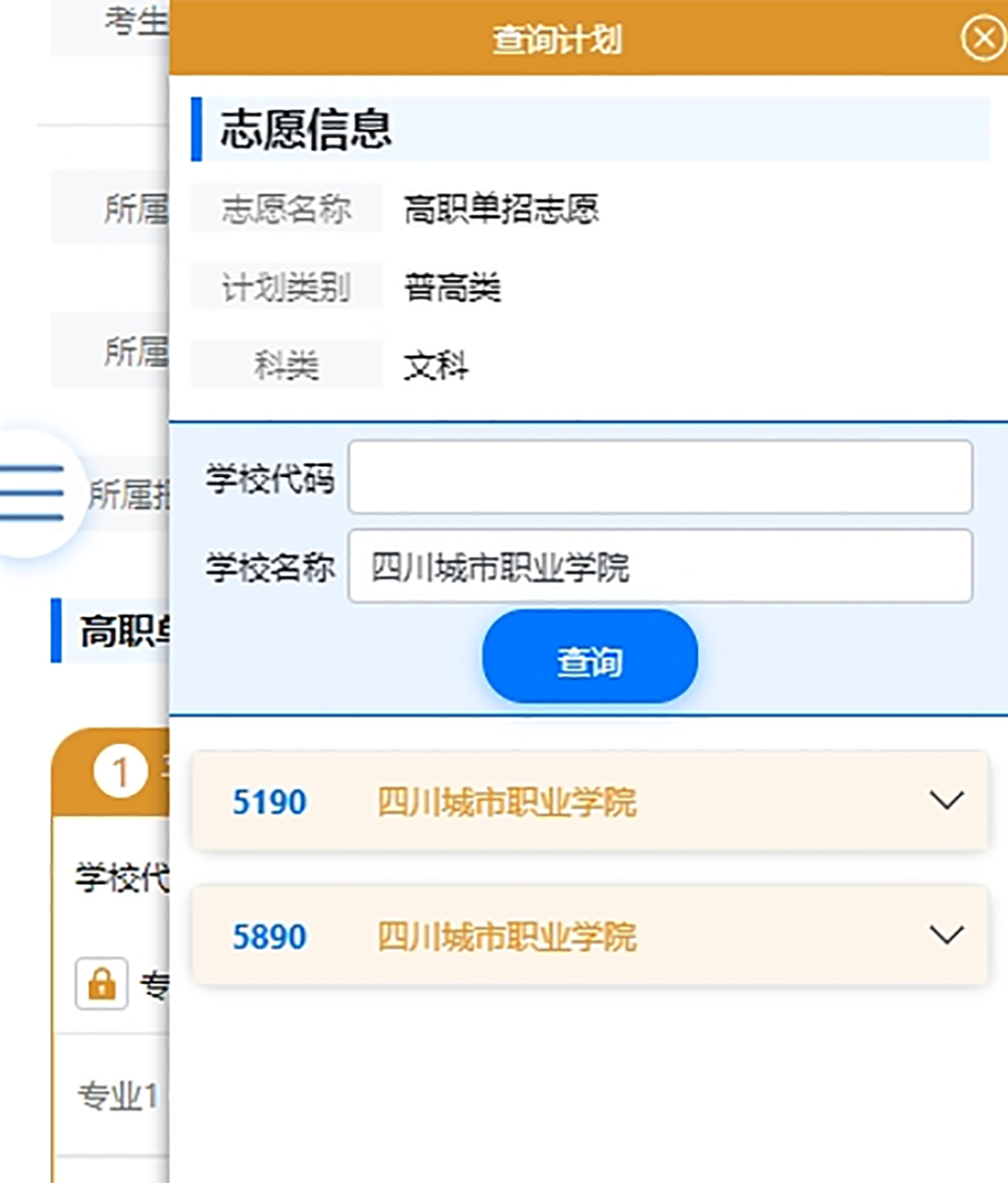Click the circled number 1 badge

pyautogui.click(x=119, y=773)
